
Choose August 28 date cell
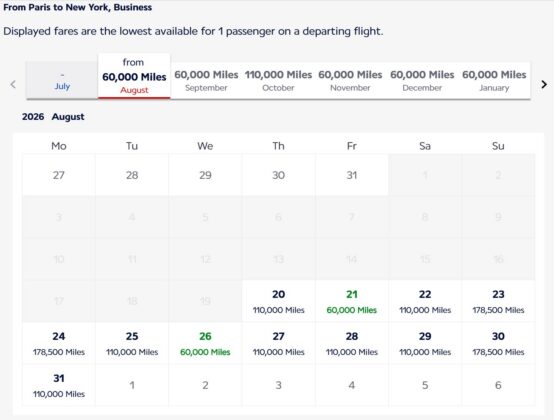[352, 343]
